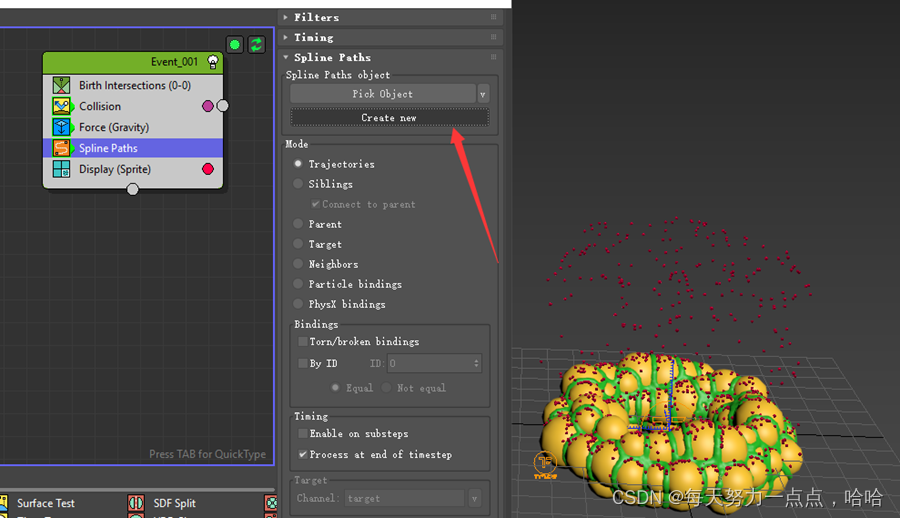Click the Surface Test operator label

46,503
